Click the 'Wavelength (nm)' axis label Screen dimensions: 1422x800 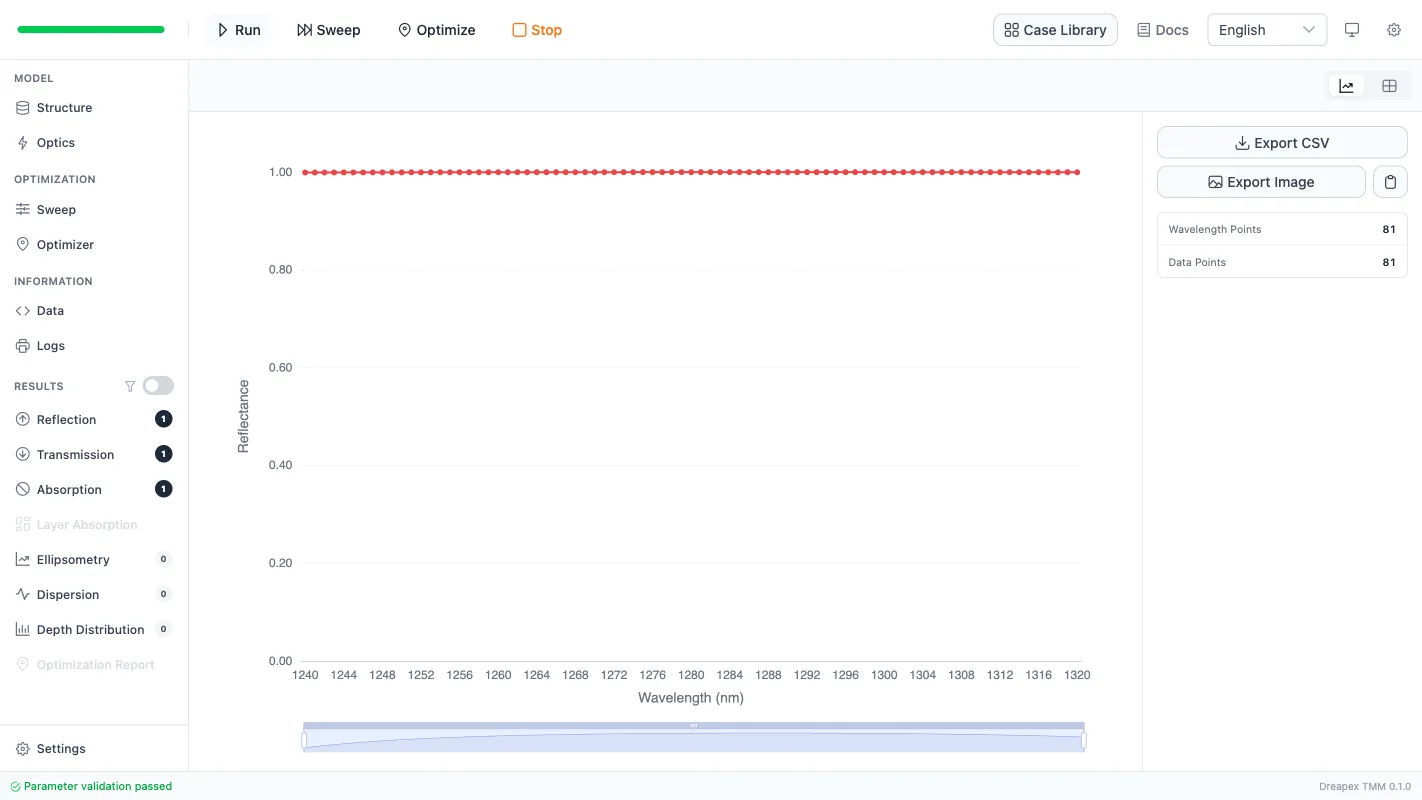(x=691, y=698)
